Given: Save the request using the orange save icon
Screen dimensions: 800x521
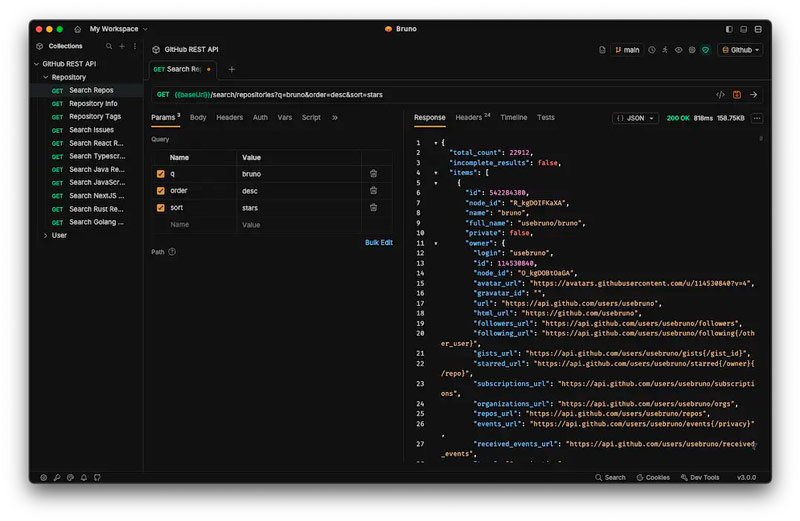Looking at the screenshot, I should pos(737,95).
